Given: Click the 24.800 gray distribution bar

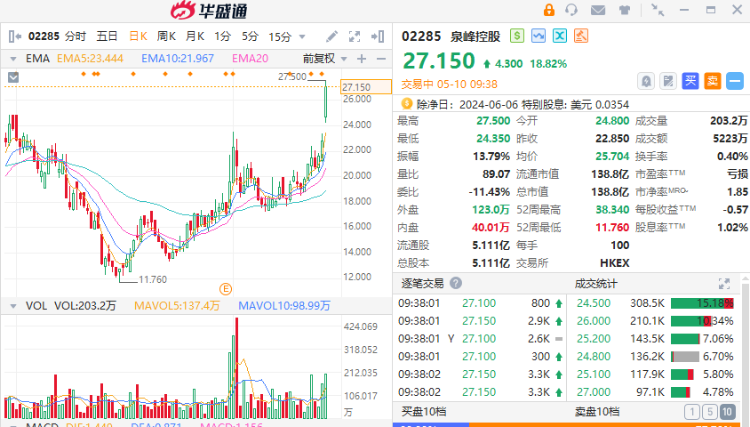Looking at the screenshot, I should click(x=685, y=356).
